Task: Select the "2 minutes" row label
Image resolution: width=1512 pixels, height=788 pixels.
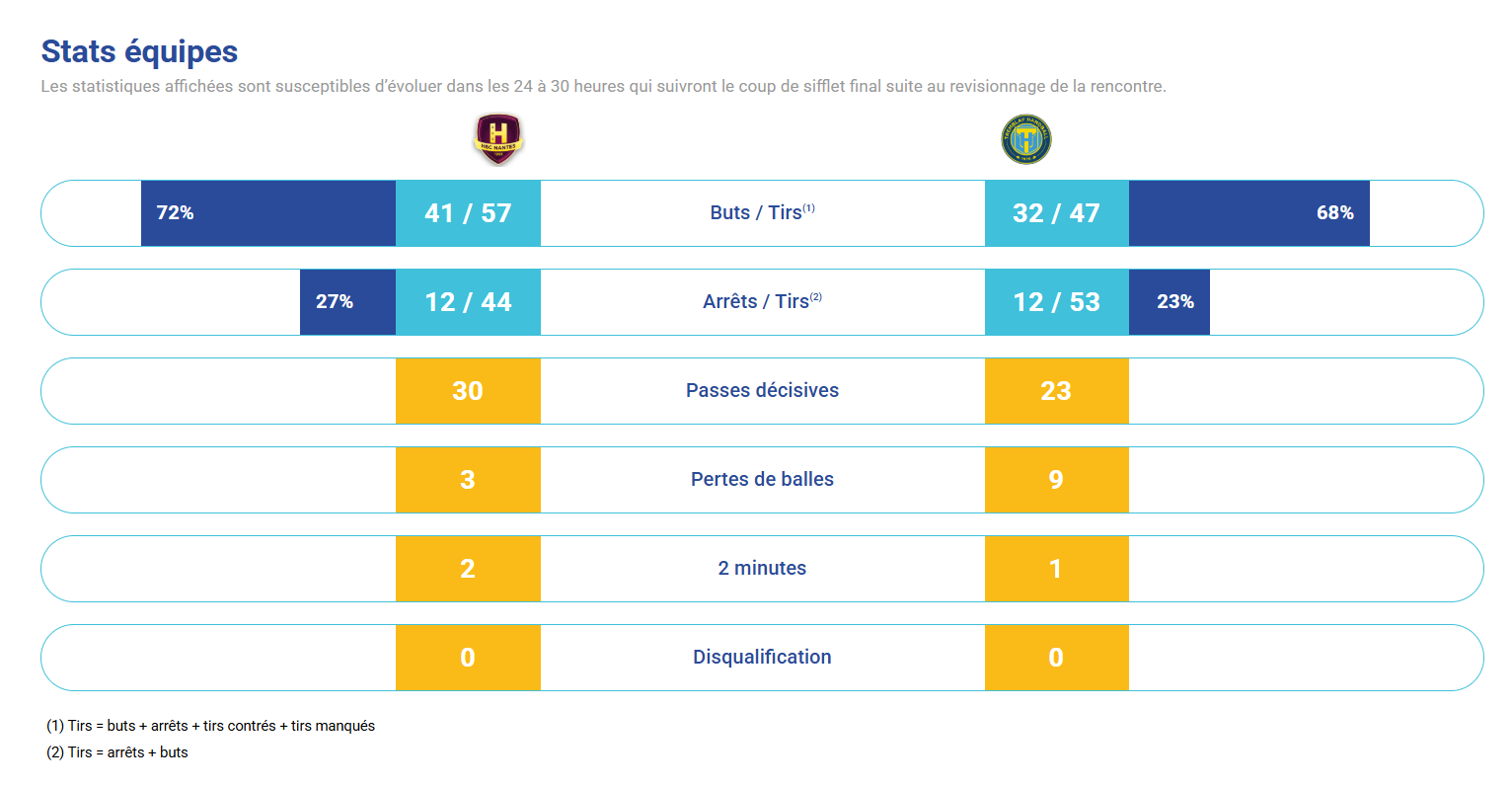Action: click(762, 569)
